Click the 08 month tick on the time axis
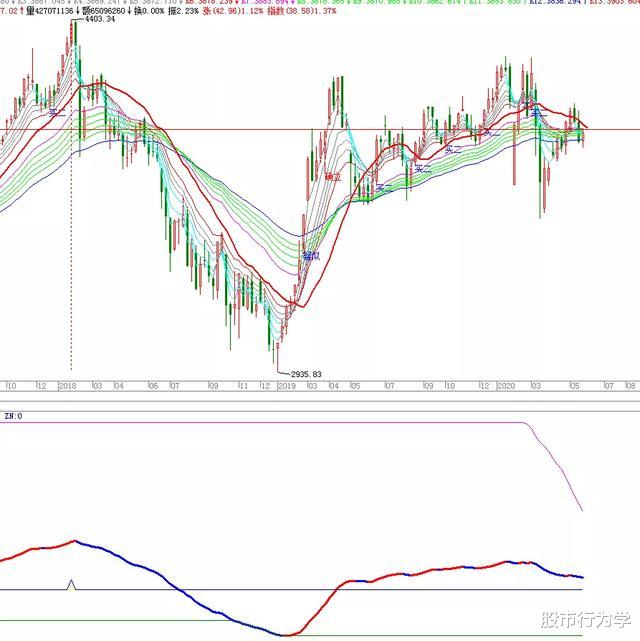The image size is (640, 641). (630, 386)
